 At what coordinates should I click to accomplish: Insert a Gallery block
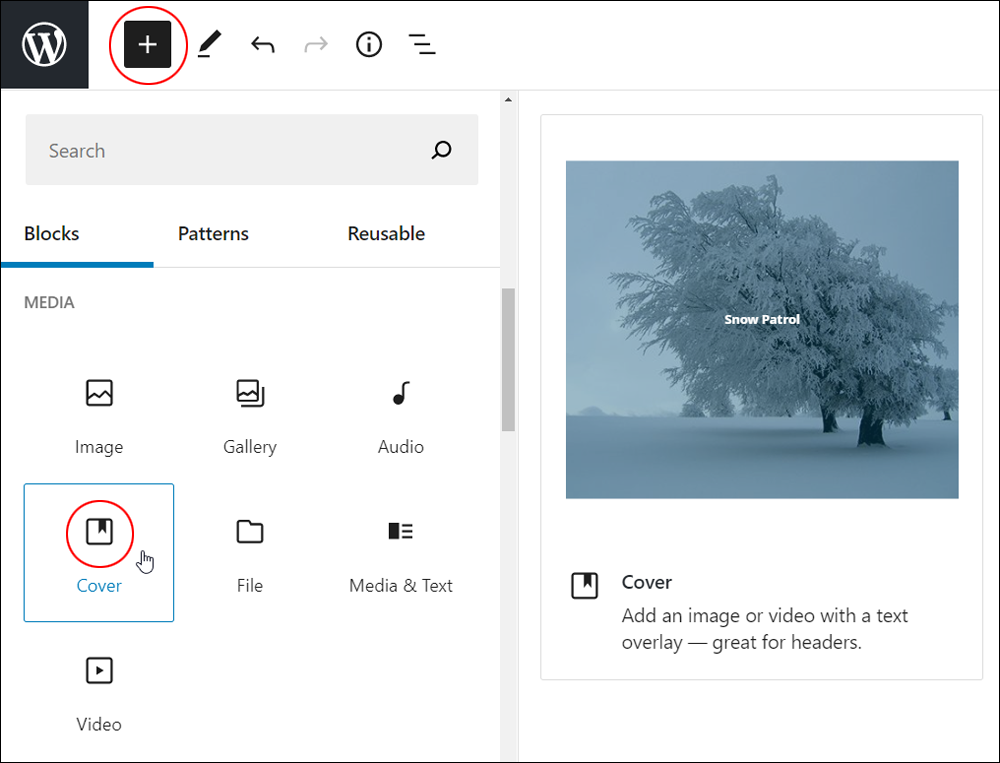pos(250,415)
